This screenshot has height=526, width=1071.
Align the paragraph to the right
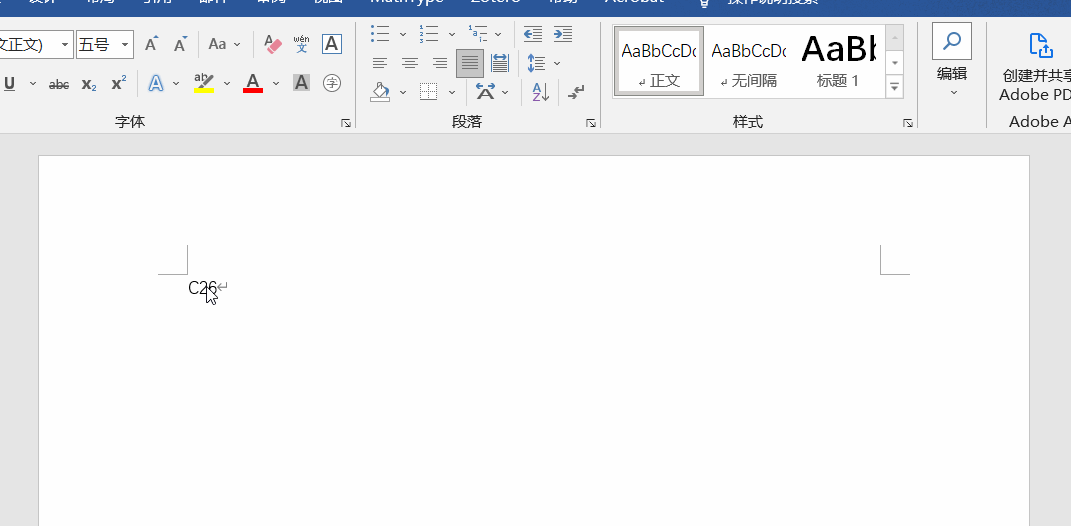(x=440, y=64)
